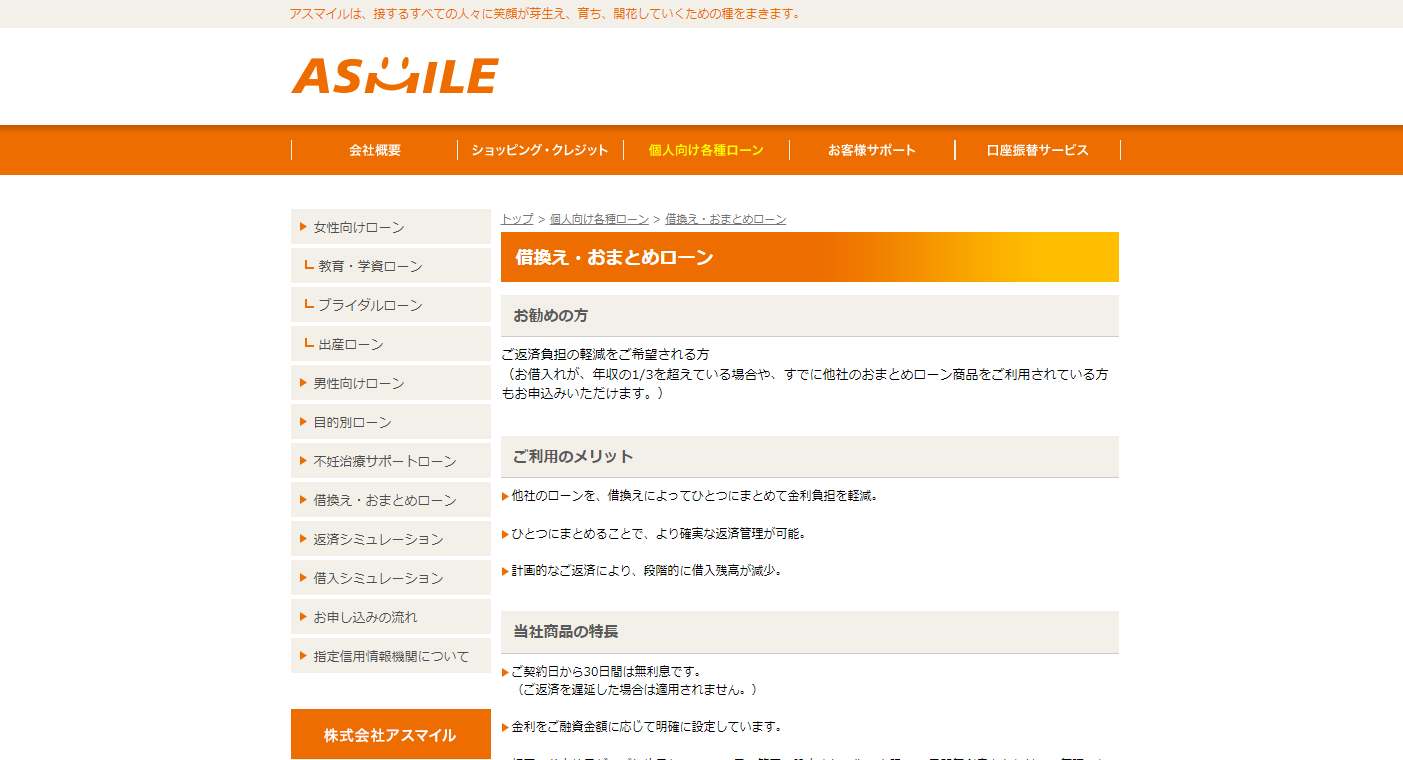Image resolution: width=1403 pixels, height=760 pixels.
Task: Go to お客様サポート navigation item
Action: coord(872,150)
